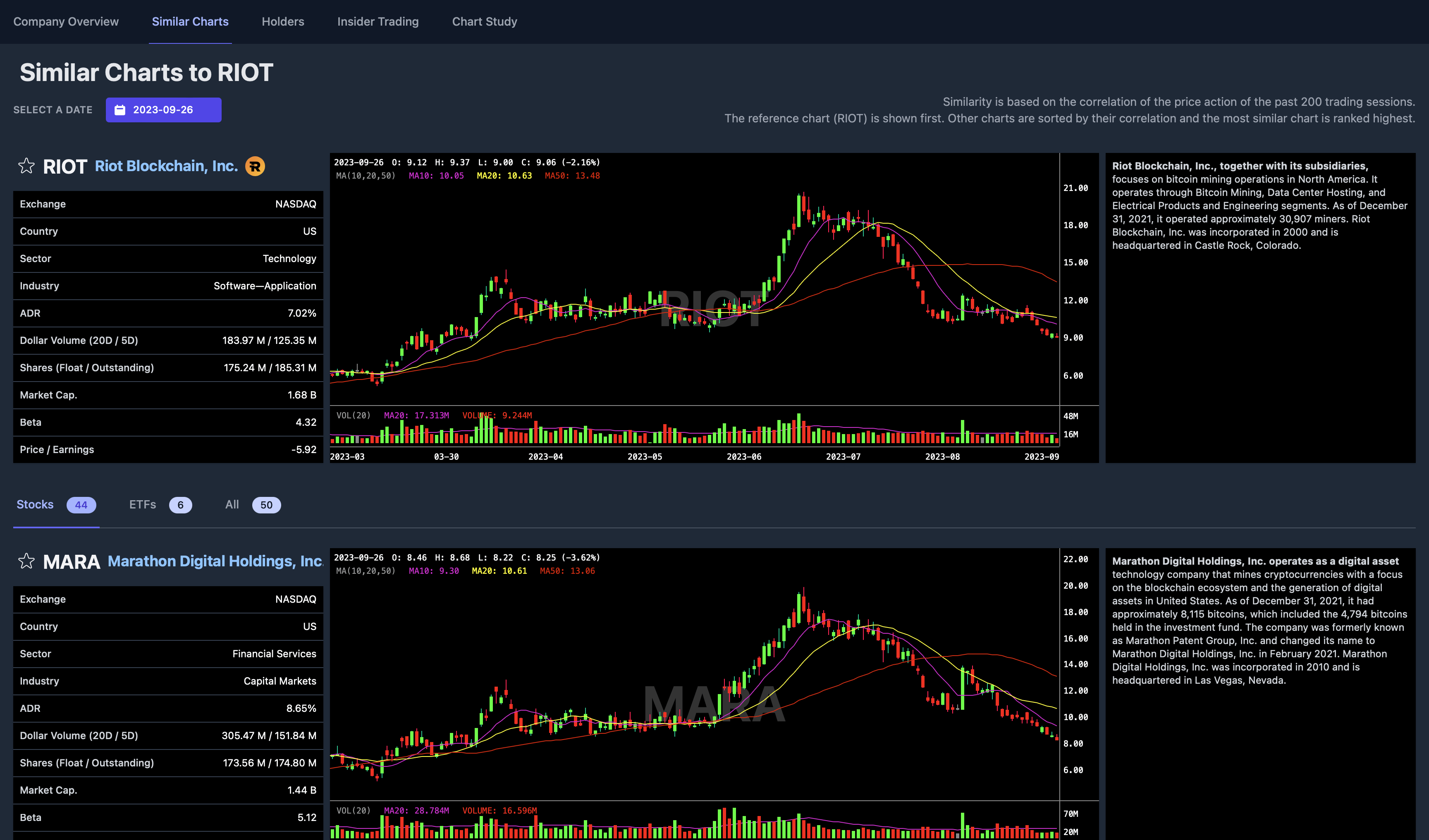Click MARA's Country value US
Image resolution: width=1429 pixels, height=840 pixels.
tap(310, 626)
